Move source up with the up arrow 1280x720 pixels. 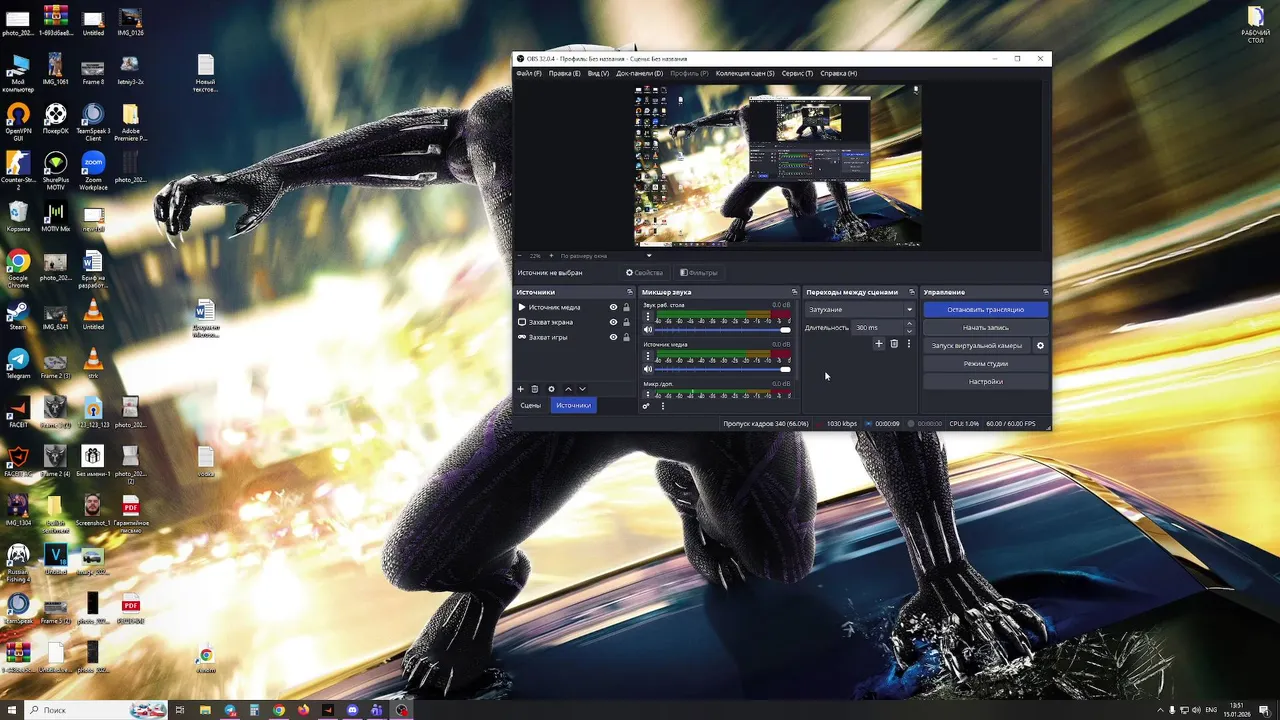(568, 389)
